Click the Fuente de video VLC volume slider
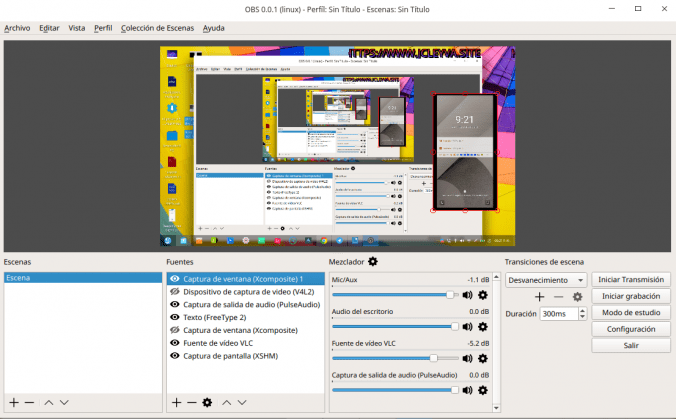676x419 pixels. (x=395, y=357)
